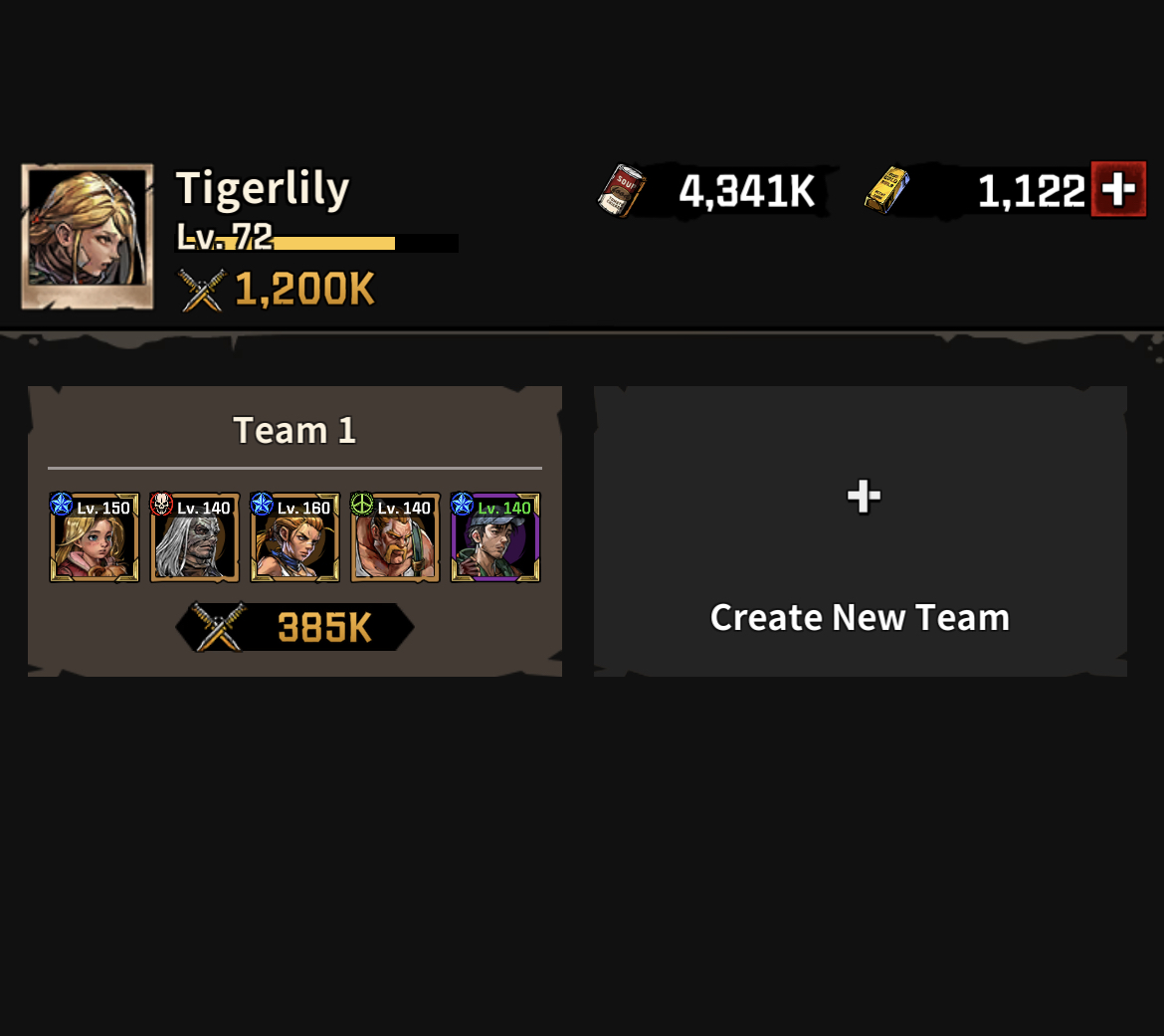The width and height of the screenshot is (1164, 1036).
Task: Click the crossed knives power icon beside 1,200K
Action: [200, 290]
